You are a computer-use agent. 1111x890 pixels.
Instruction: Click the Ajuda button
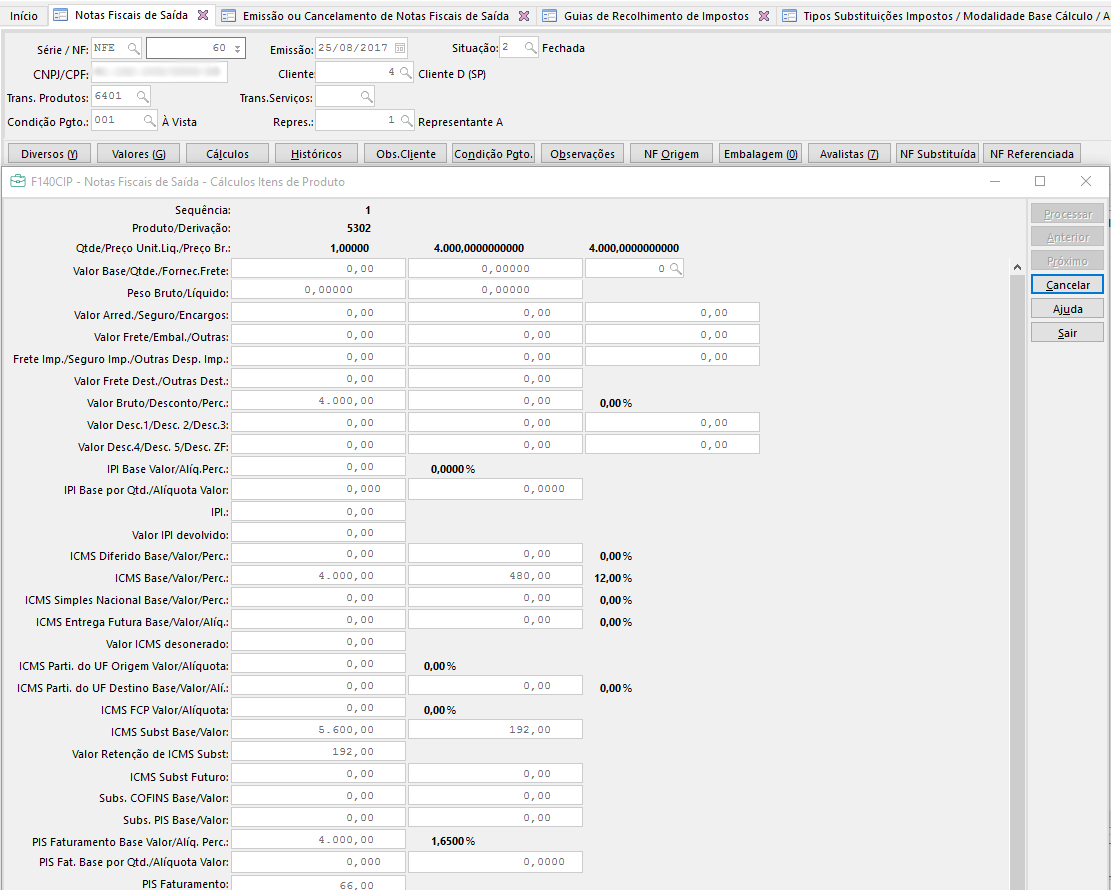(1067, 309)
